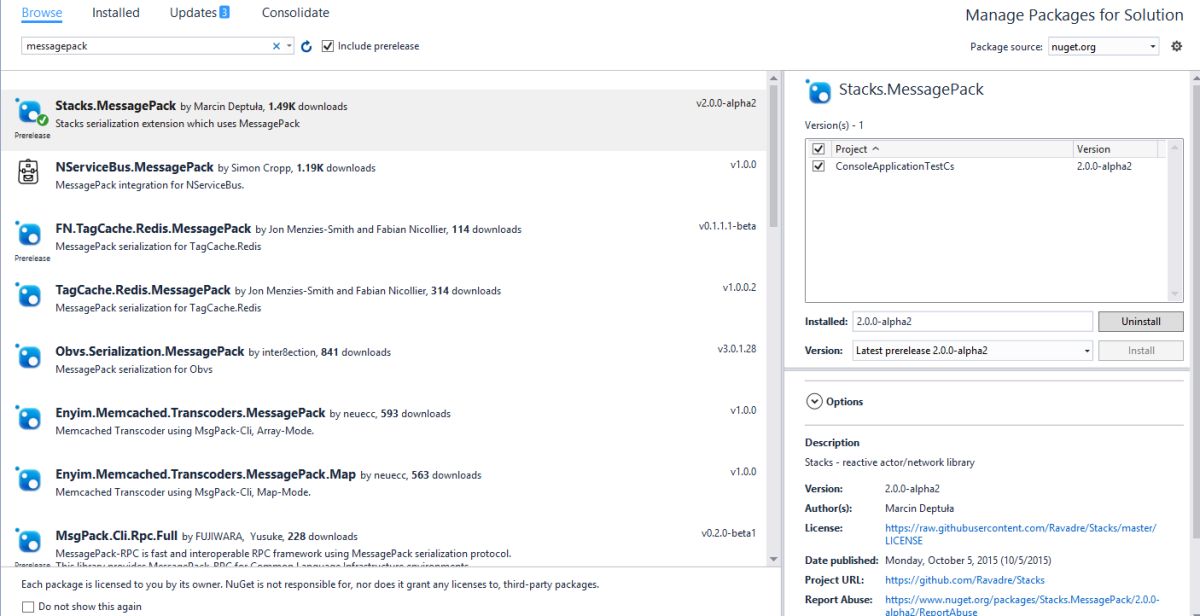Click the project list vertical scrollbar

1176,220
